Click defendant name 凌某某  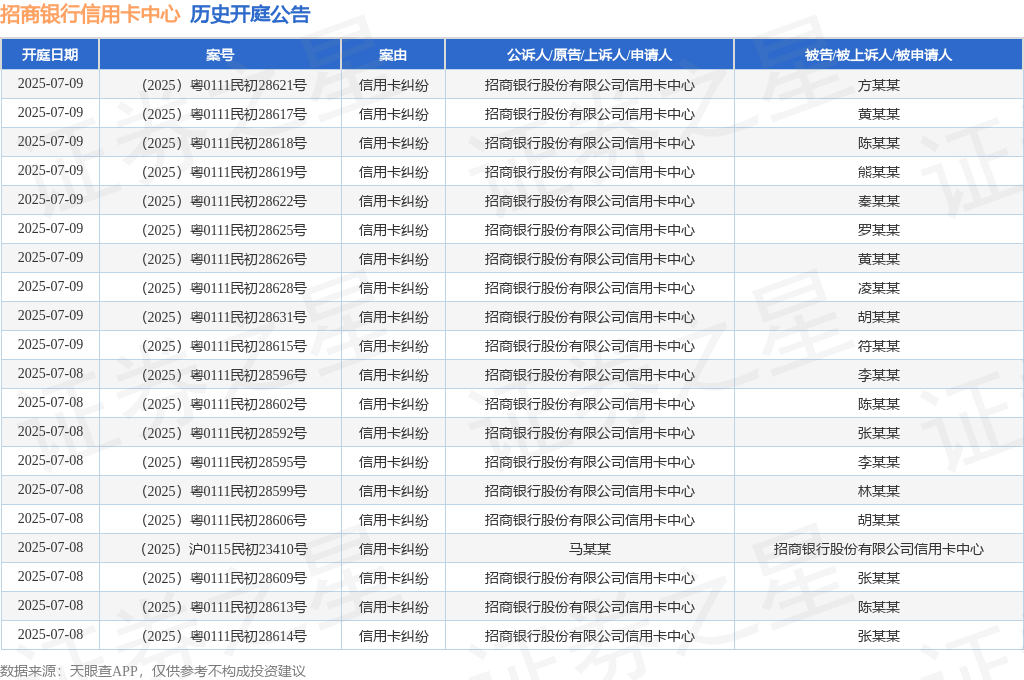pos(878,288)
